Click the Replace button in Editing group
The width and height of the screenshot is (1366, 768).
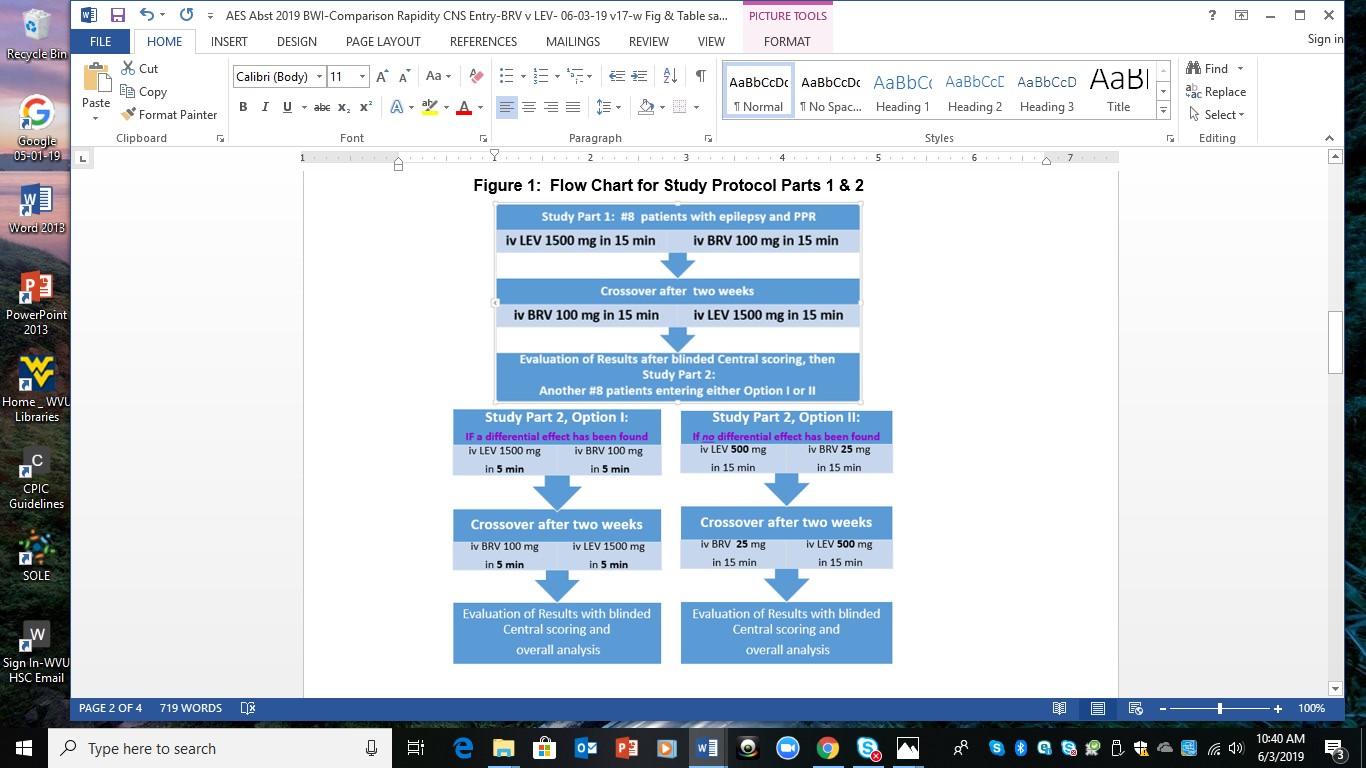(x=1216, y=92)
